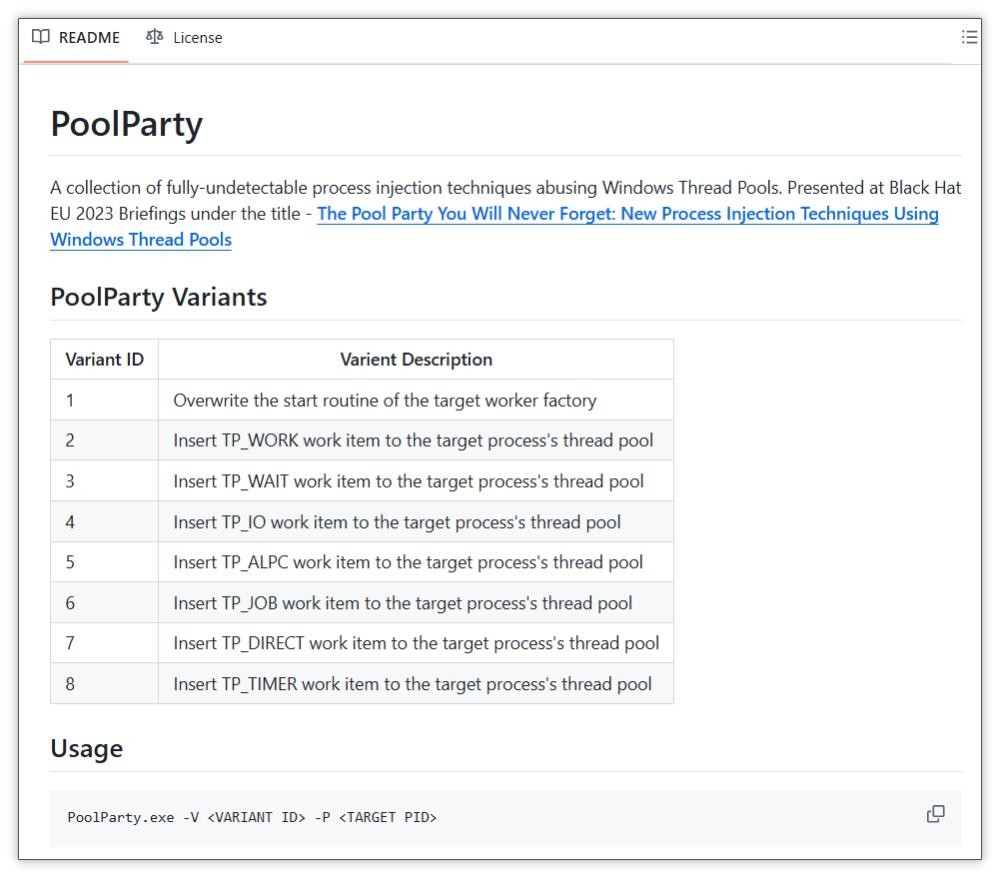Click Variant ID cell 2
The width and height of the screenshot is (1000, 878).
105,441
